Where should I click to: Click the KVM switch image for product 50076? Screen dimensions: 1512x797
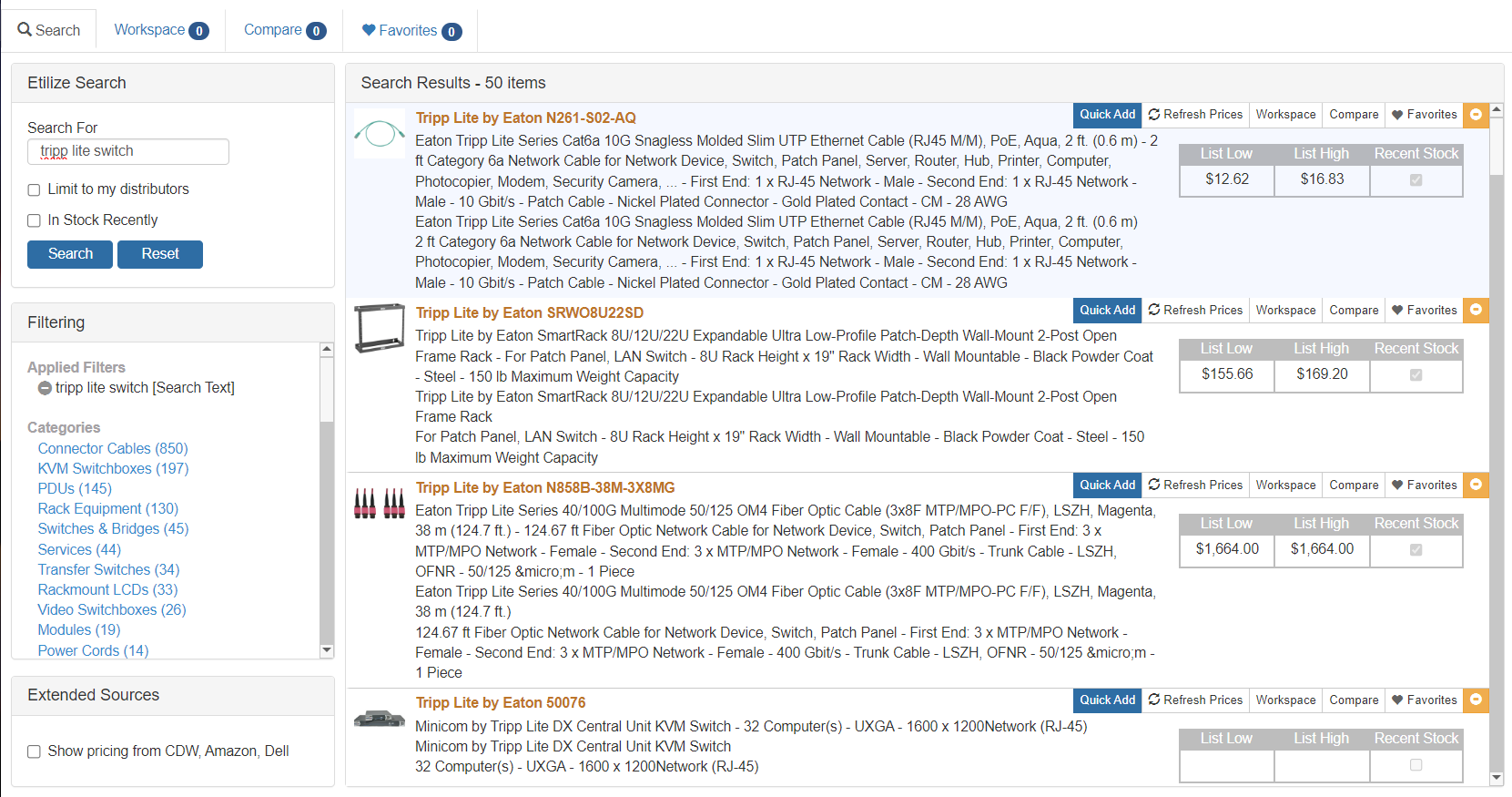(x=379, y=719)
